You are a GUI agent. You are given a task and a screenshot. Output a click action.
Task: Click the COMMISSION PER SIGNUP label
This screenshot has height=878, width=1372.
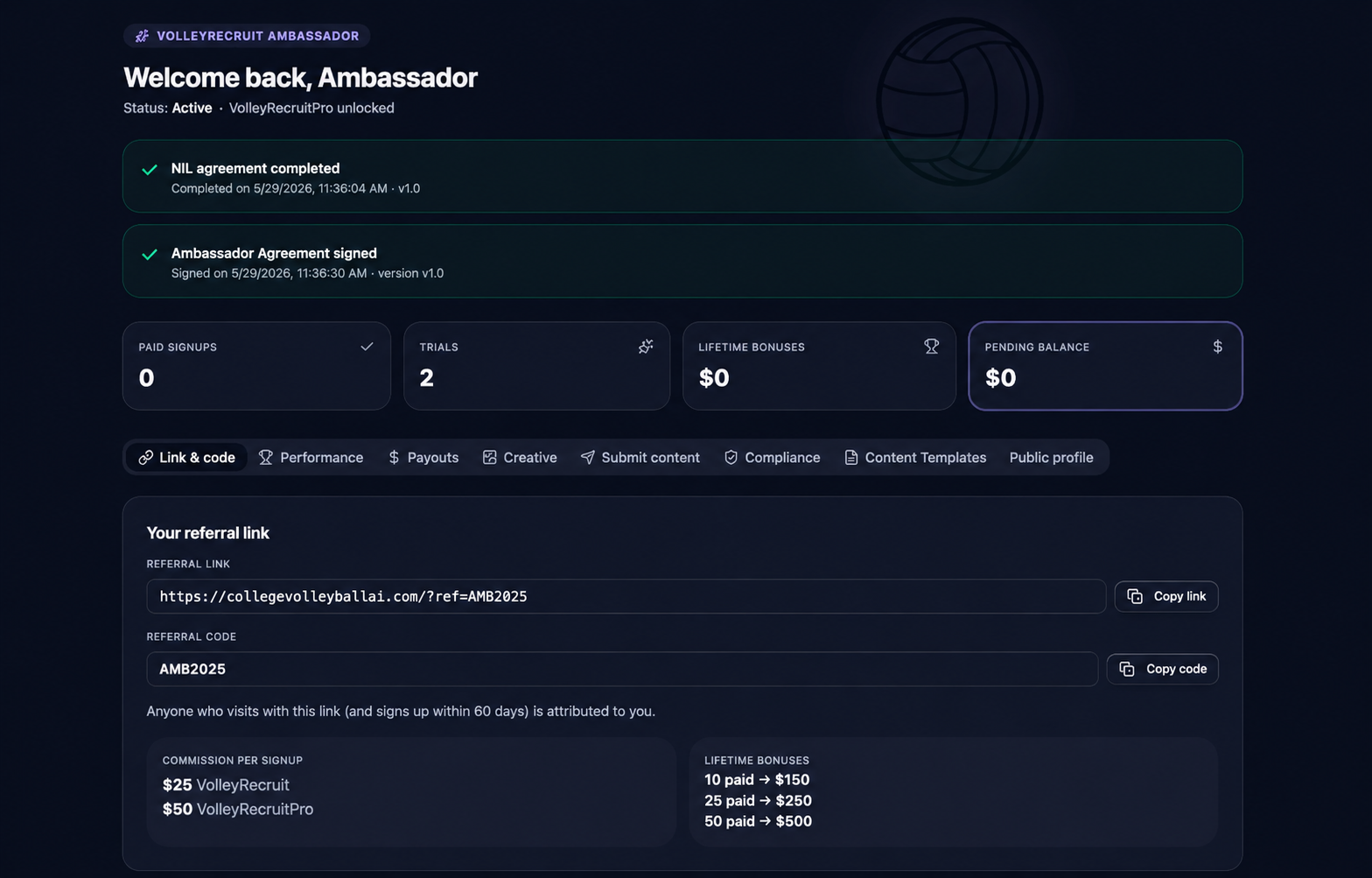coord(233,761)
